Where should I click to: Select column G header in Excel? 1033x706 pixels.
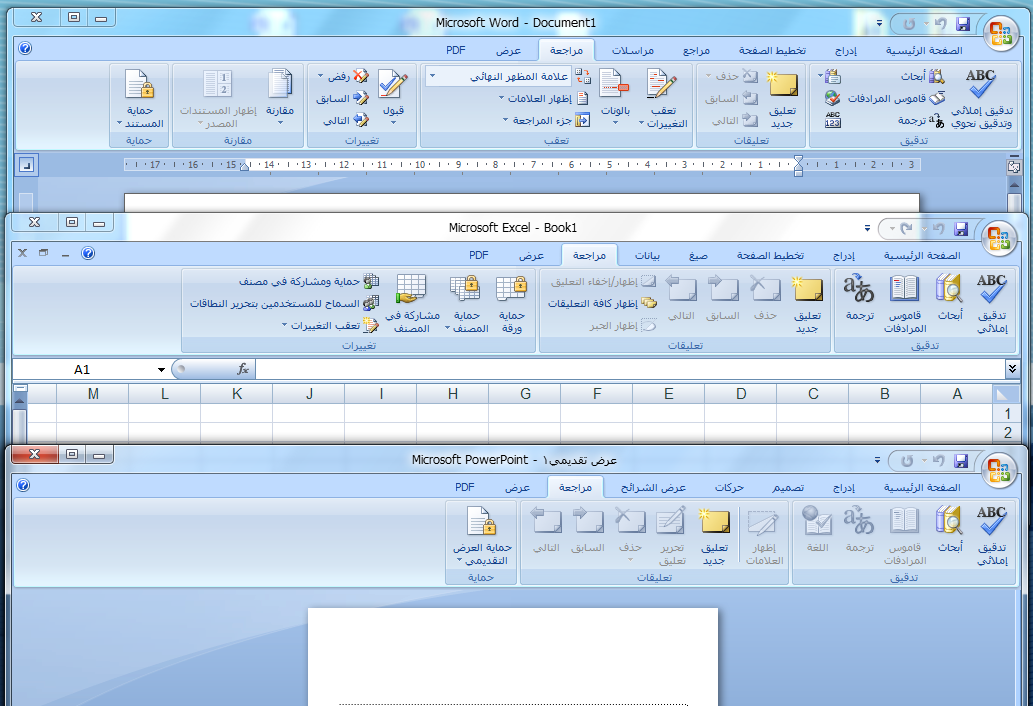coord(525,394)
